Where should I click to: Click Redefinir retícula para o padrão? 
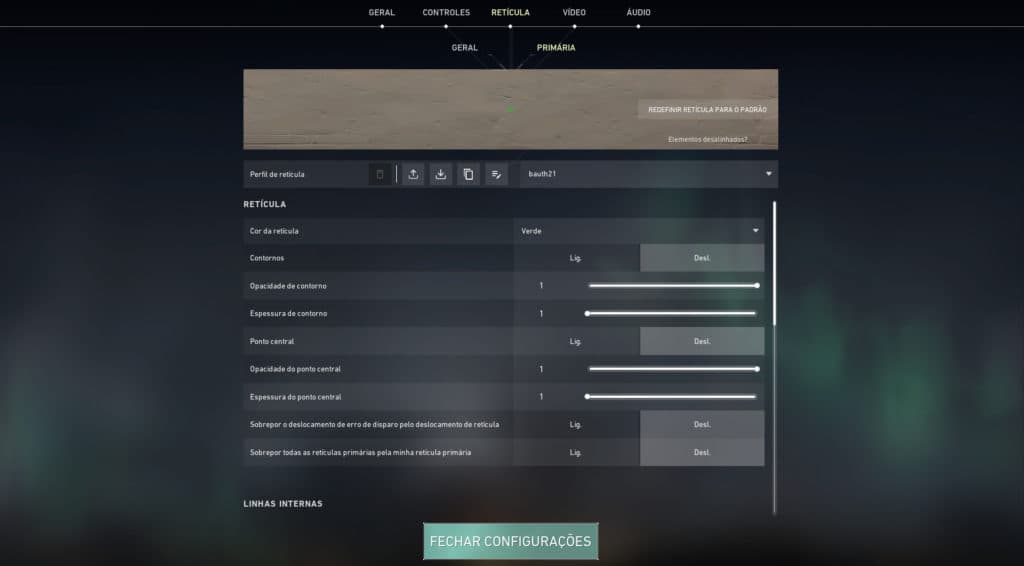[707, 109]
